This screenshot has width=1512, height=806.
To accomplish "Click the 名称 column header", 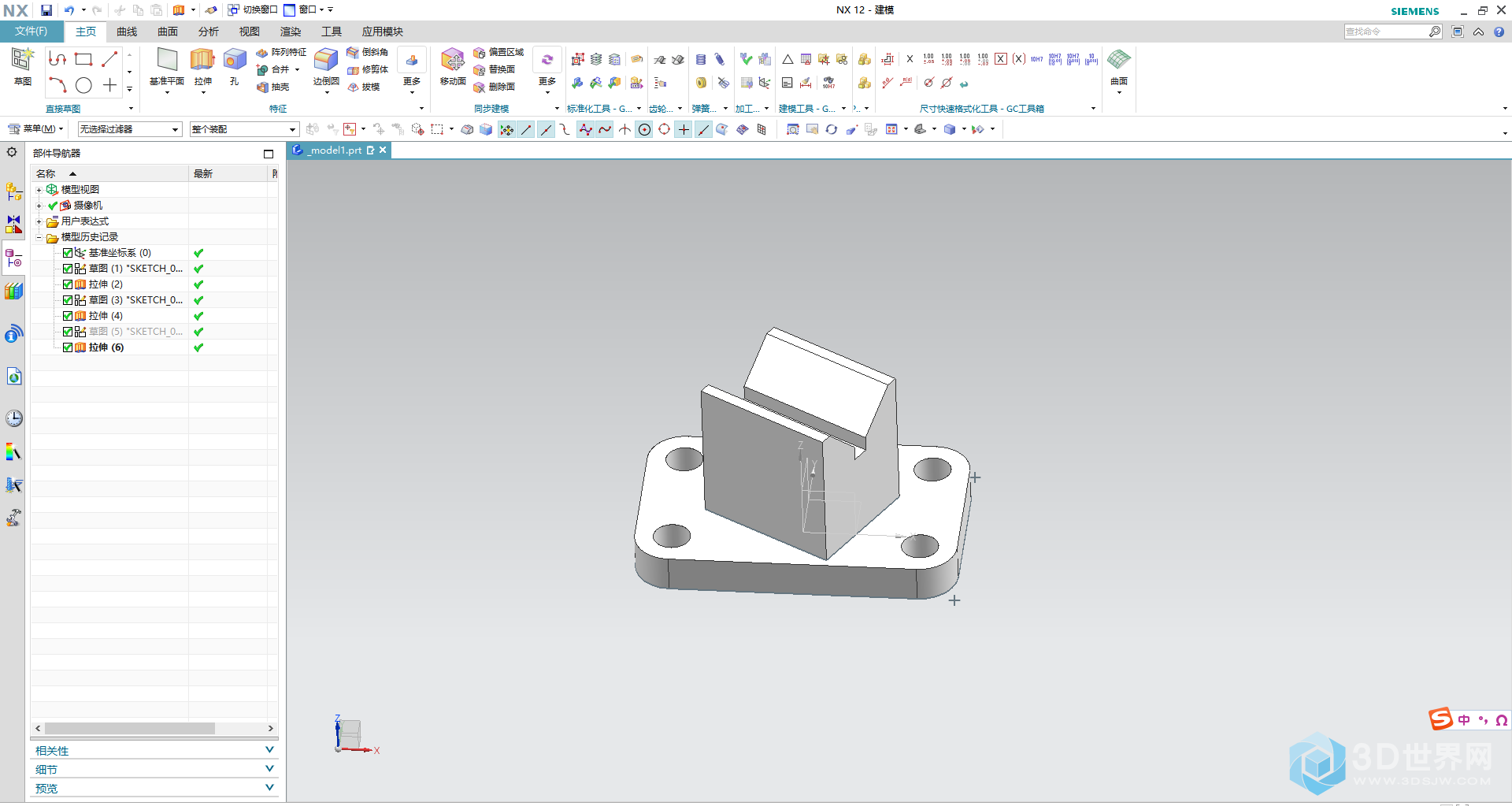I will (109, 173).
